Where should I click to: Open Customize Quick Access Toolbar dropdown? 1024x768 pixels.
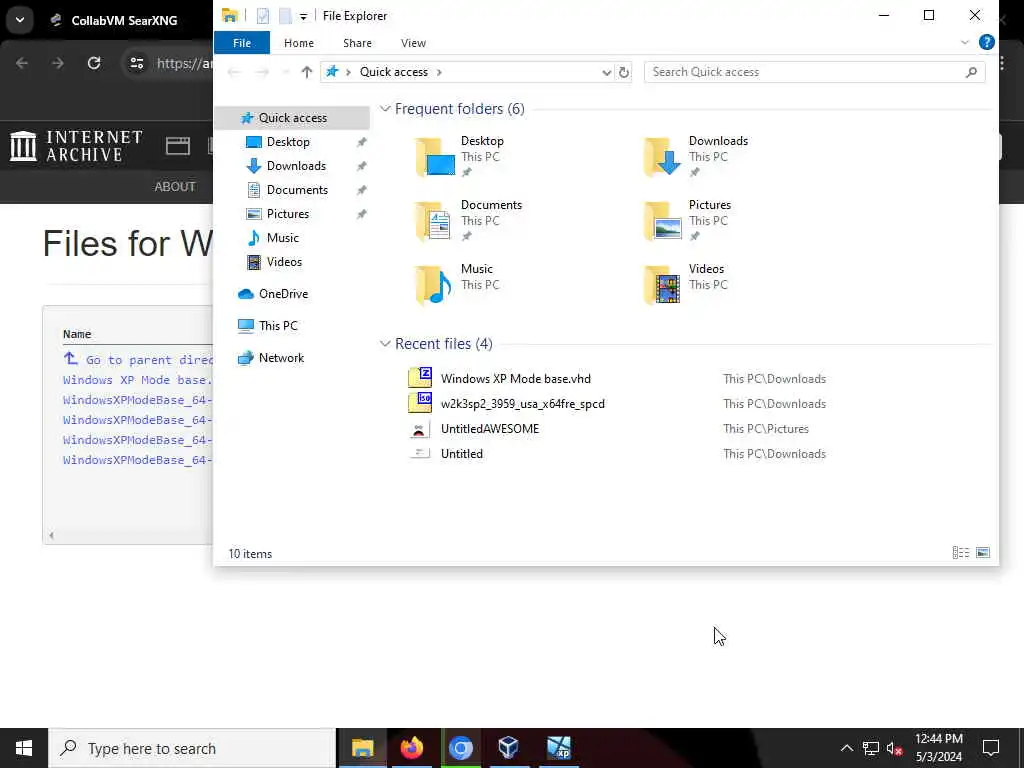[304, 16]
